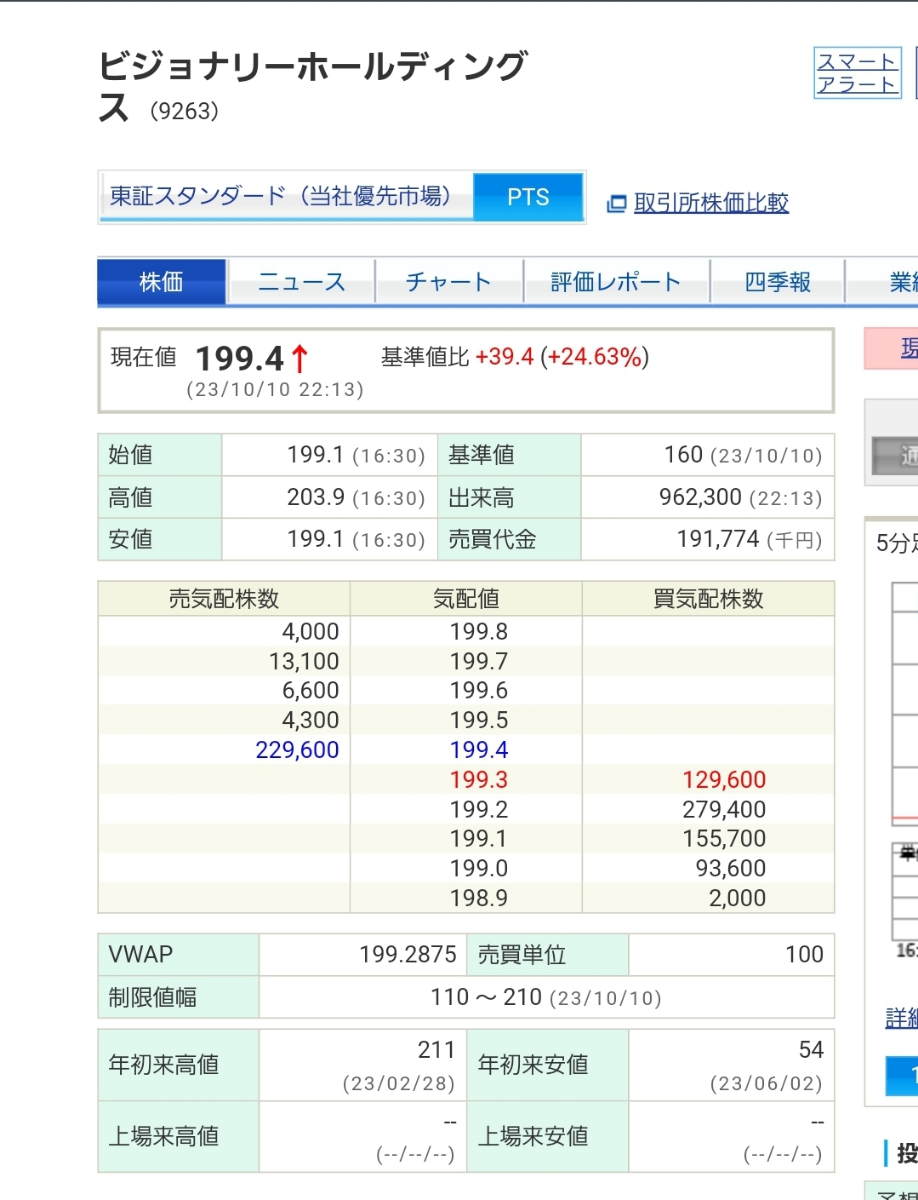
Task: Click the 229,600 sell quantity
Action: tap(297, 750)
